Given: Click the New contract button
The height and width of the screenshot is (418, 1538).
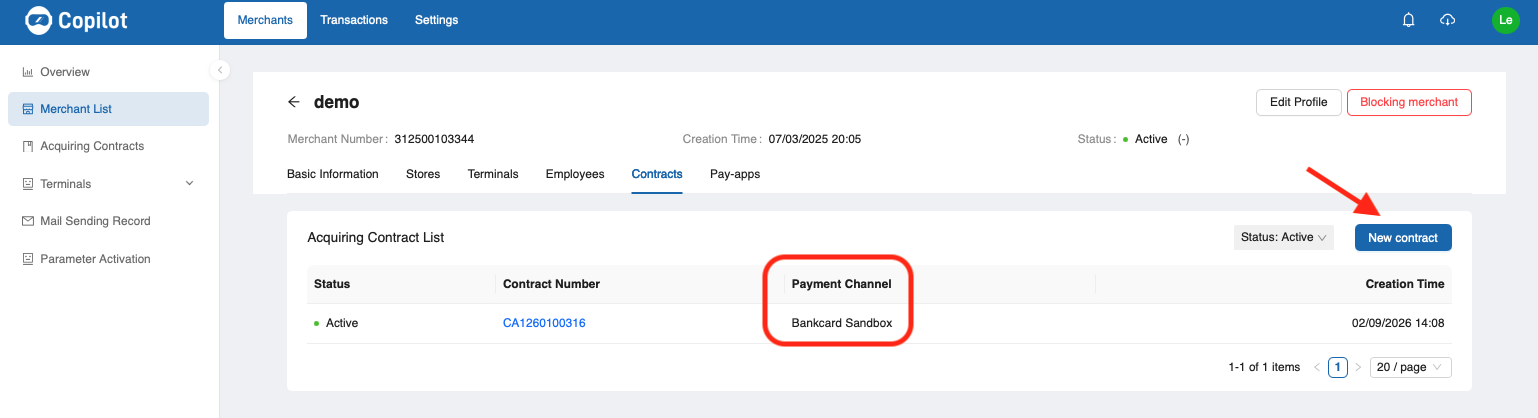Looking at the screenshot, I should 1402,238.
